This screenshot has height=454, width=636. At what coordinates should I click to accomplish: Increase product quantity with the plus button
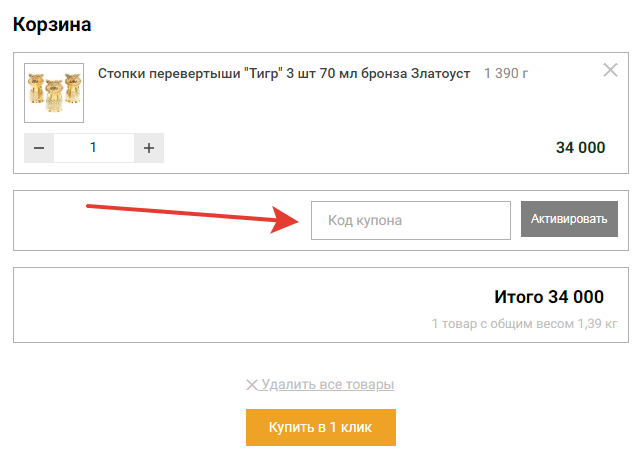[149, 148]
